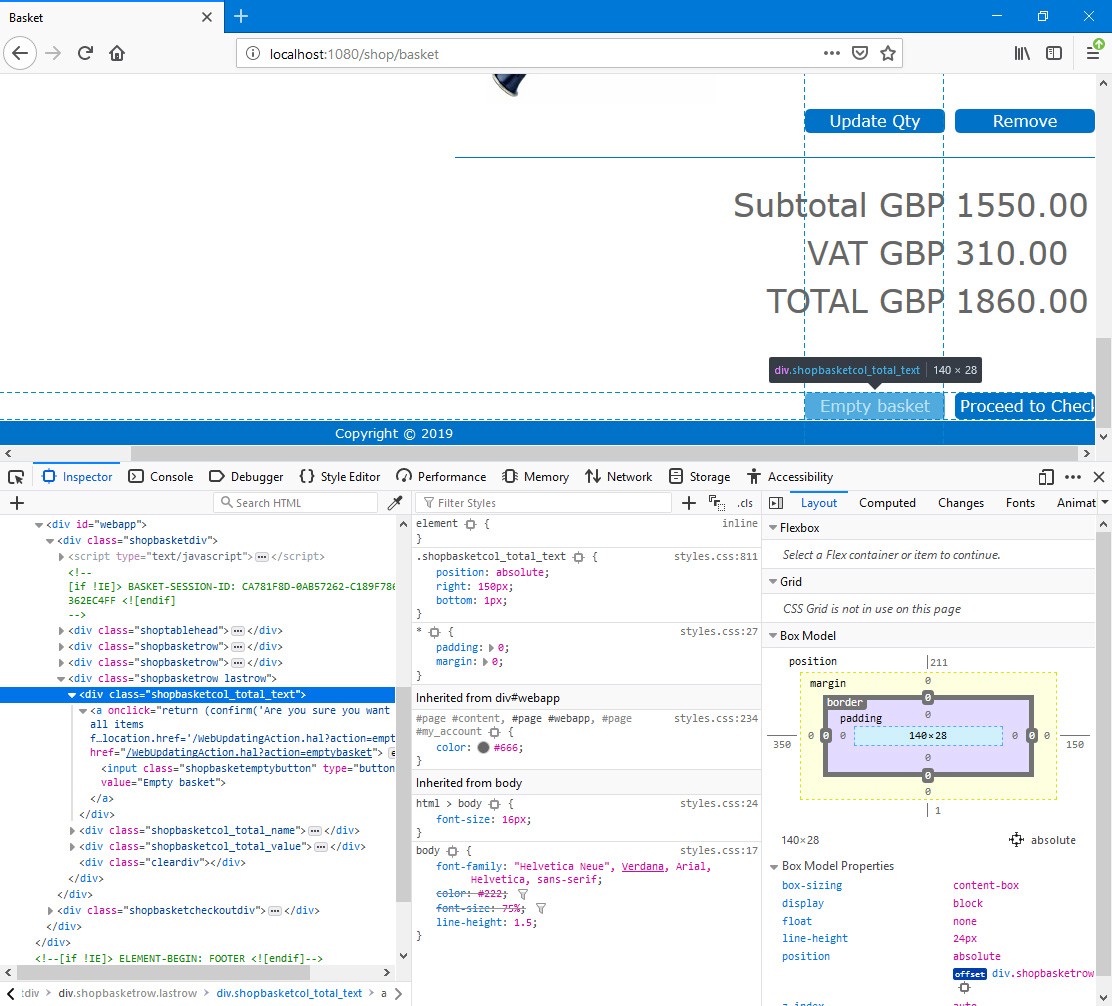Image resolution: width=1112 pixels, height=1006 pixels.
Task: Expand shopbasketcol_total_value div node
Action: pos(72,847)
